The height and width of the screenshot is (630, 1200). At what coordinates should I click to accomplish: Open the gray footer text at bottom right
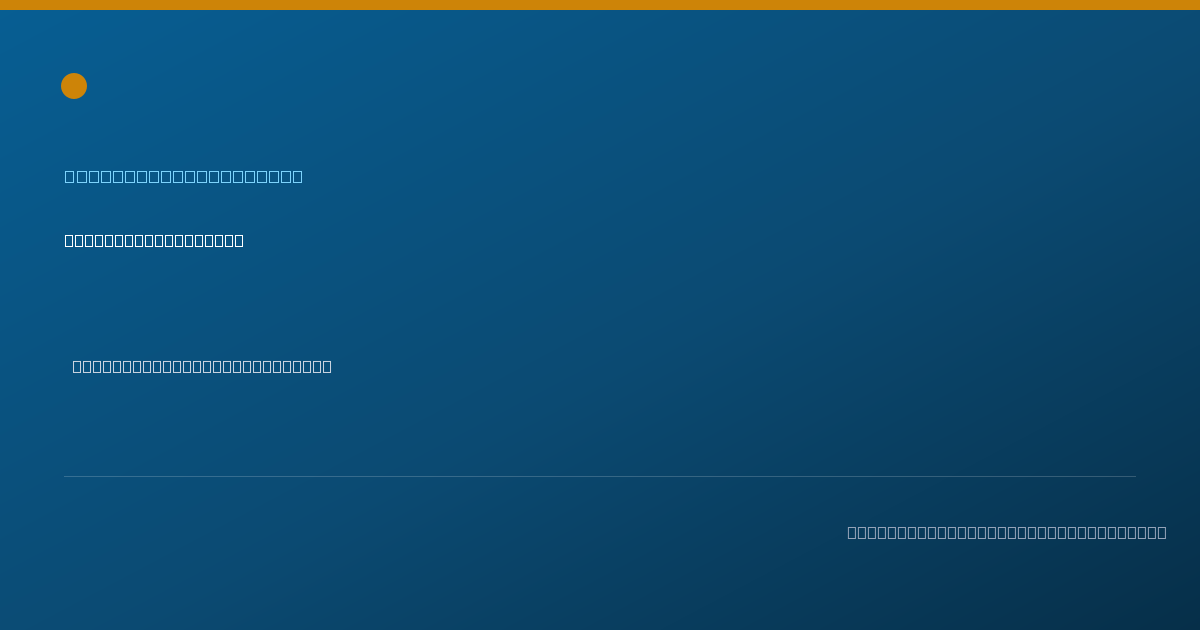(x=1007, y=532)
